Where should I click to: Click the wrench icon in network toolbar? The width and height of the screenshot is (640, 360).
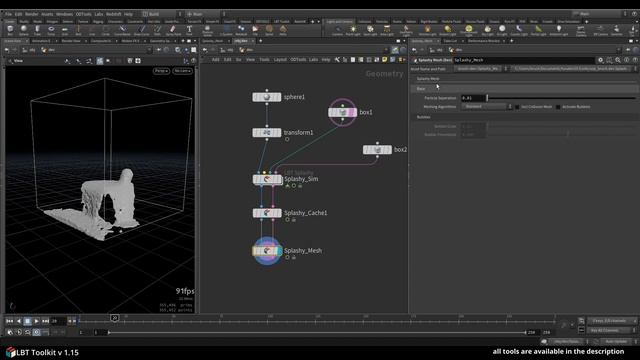[337, 60]
